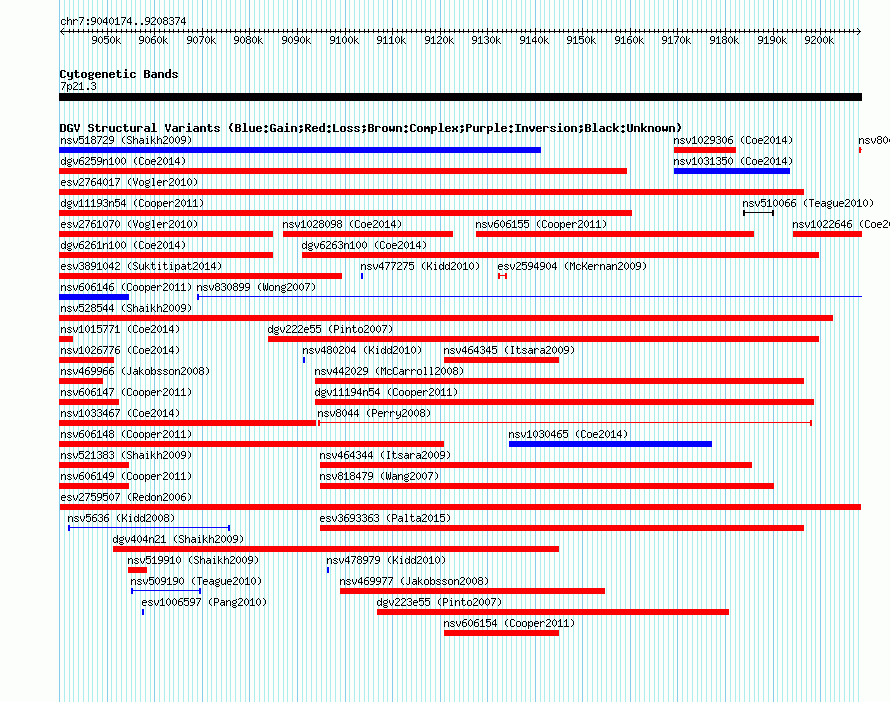Image resolution: width=890 pixels, height=702 pixels.
Task: Open dgv6263n100 (Coe2014) label
Action: pyautogui.click(x=364, y=245)
